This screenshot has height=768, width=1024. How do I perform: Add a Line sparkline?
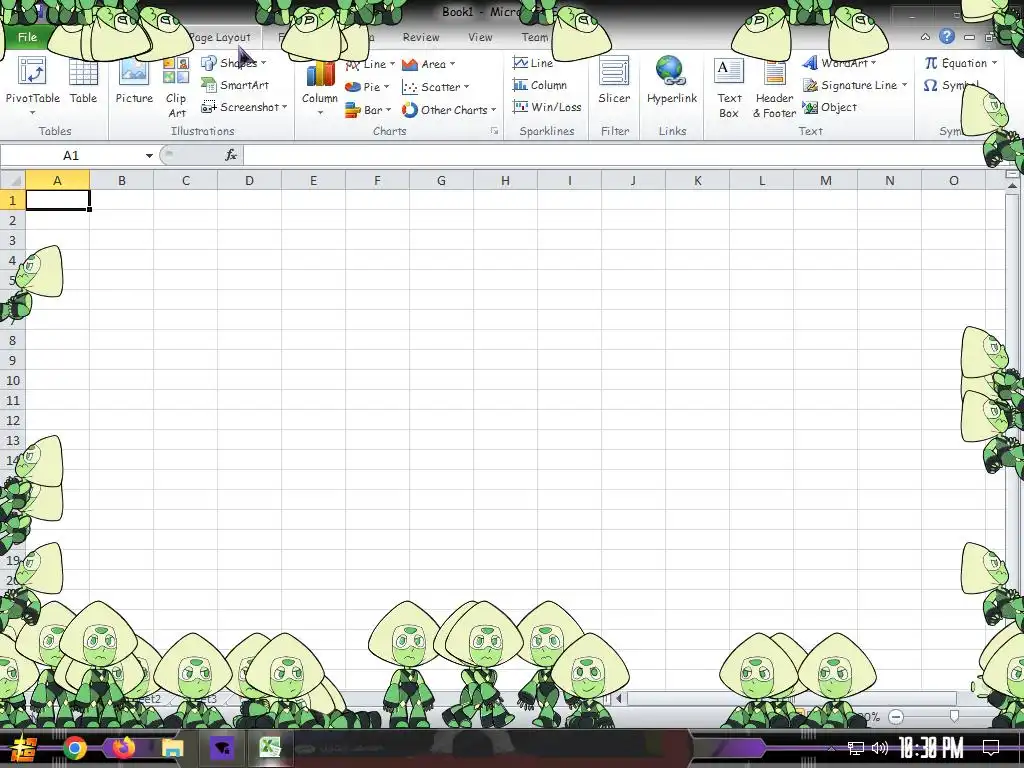[x=533, y=63]
